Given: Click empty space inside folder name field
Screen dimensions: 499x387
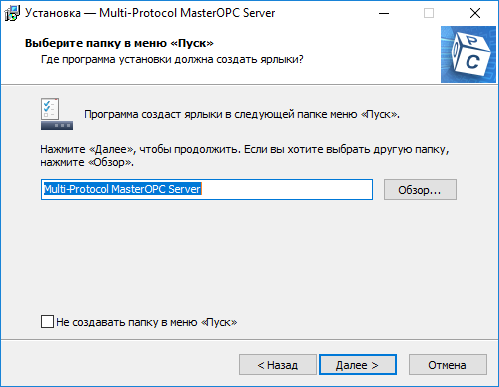Looking at the screenshot, I should pos(287,189).
